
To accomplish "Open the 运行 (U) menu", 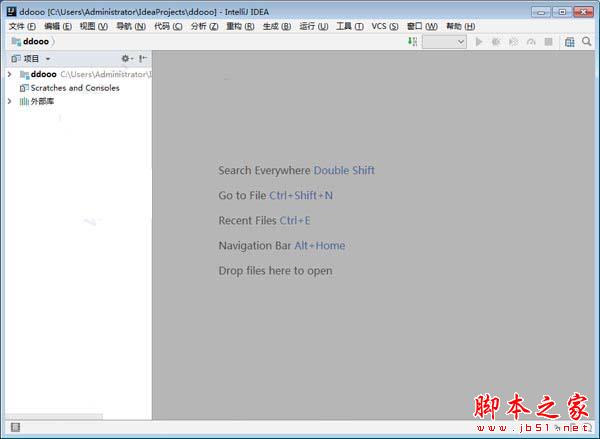I will (314, 26).
